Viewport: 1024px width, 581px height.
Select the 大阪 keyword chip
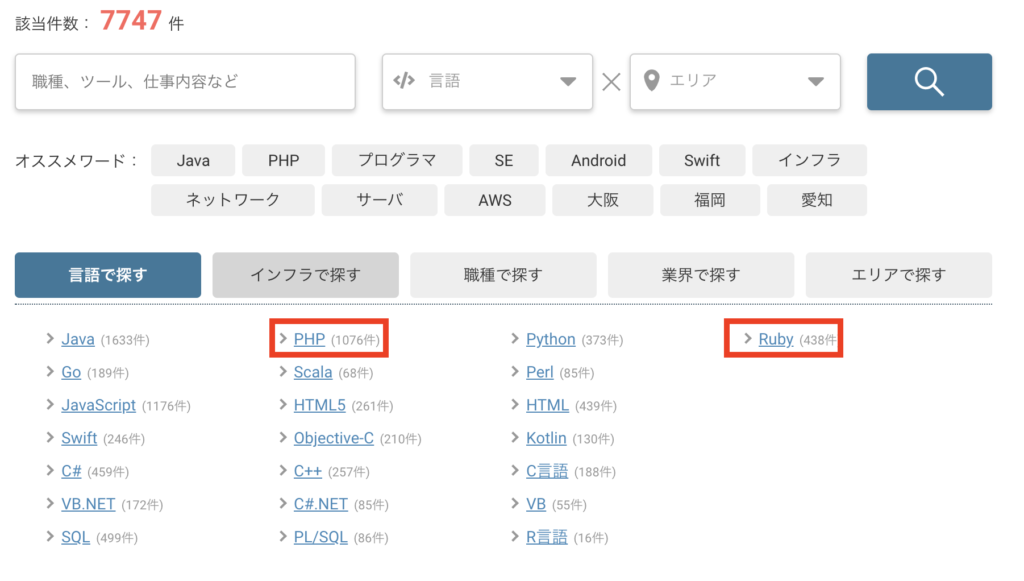point(602,200)
